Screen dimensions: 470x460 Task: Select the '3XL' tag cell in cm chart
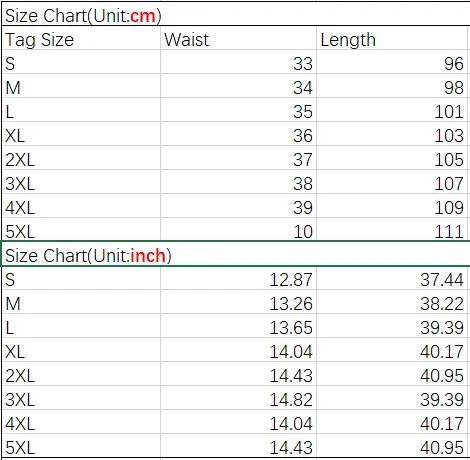pos(81,182)
